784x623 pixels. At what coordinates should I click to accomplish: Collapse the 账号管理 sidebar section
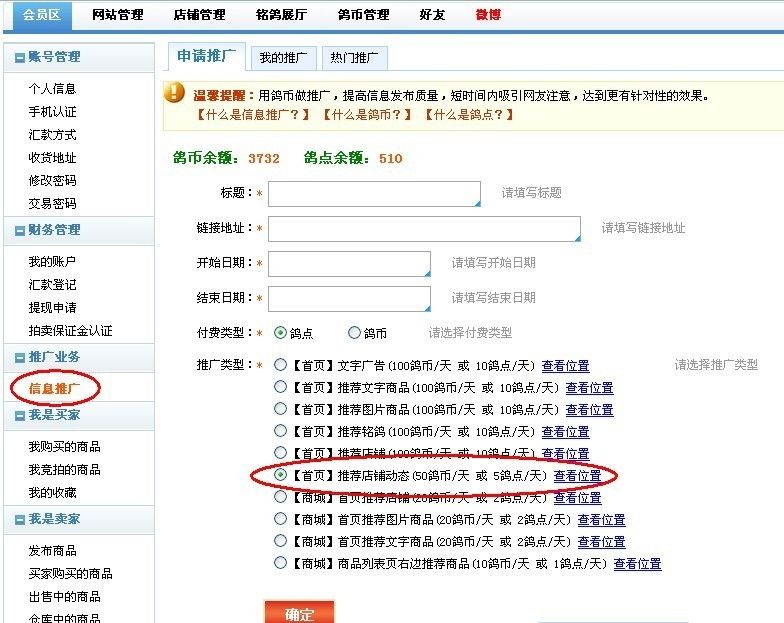20,58
